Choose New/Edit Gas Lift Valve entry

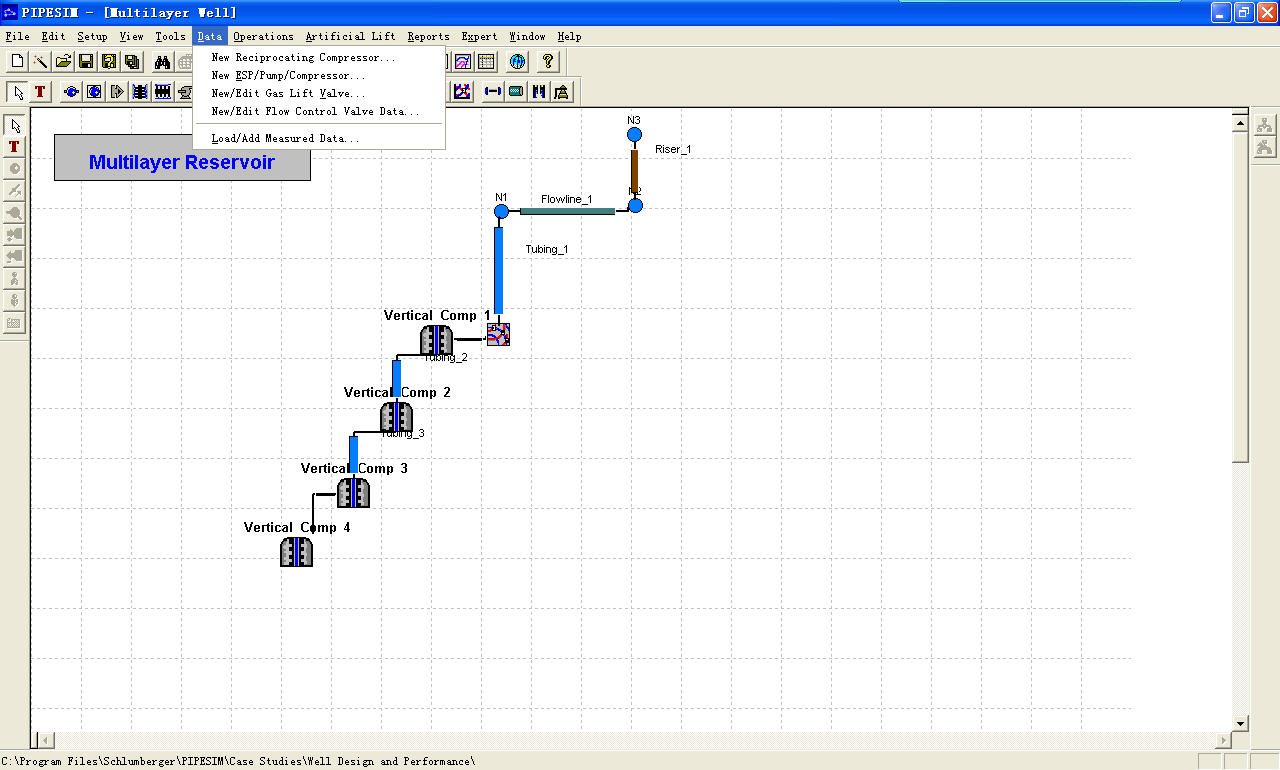[x=319, y=94]
